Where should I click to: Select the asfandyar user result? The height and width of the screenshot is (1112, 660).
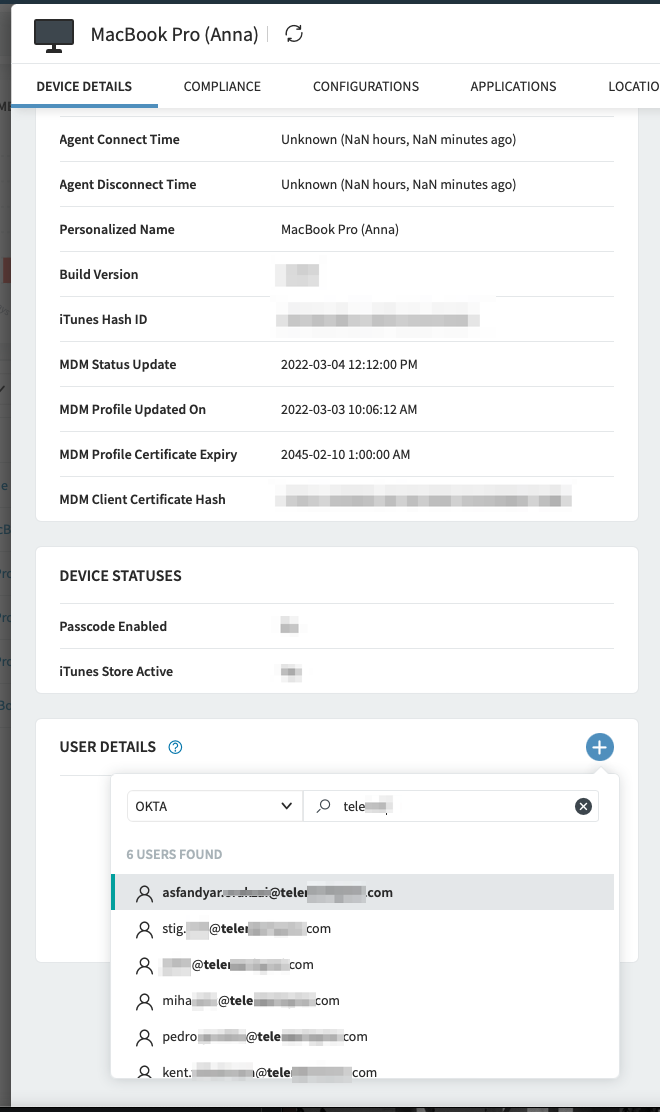click(x=277, y=893)
